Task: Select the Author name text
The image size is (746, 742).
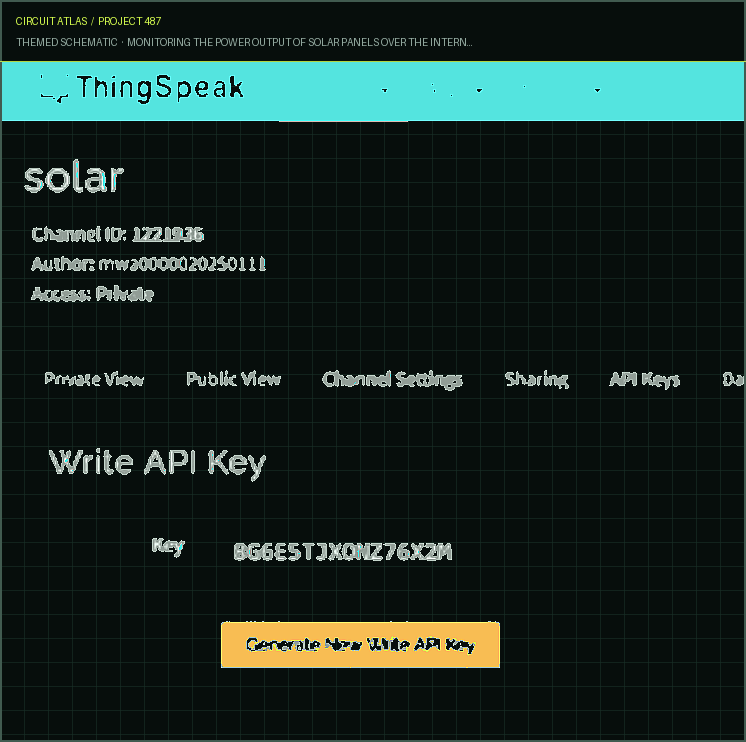Action: pyautogui.click(x=182, y=264)
